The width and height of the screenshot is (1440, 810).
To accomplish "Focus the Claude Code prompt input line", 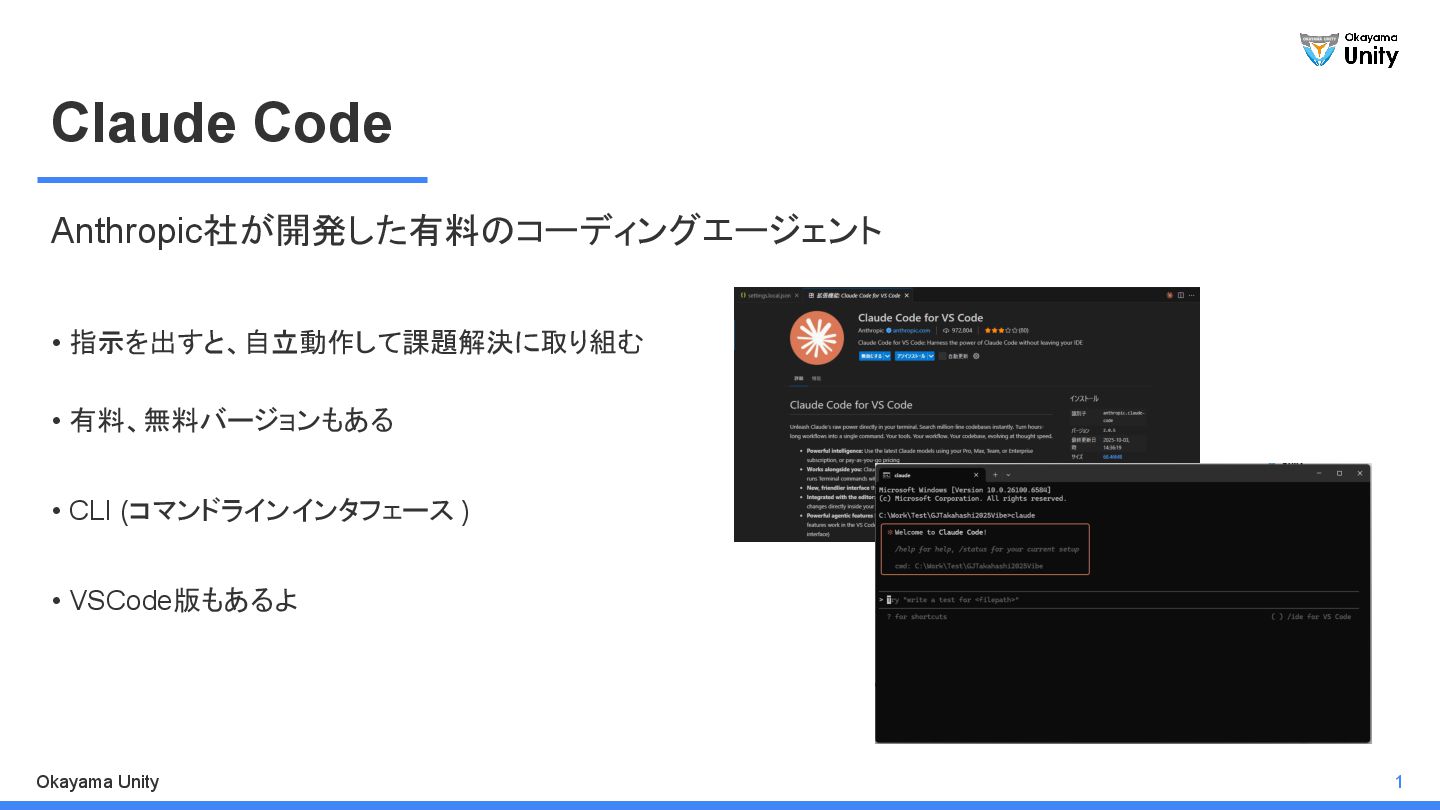I will point(1118,600).
